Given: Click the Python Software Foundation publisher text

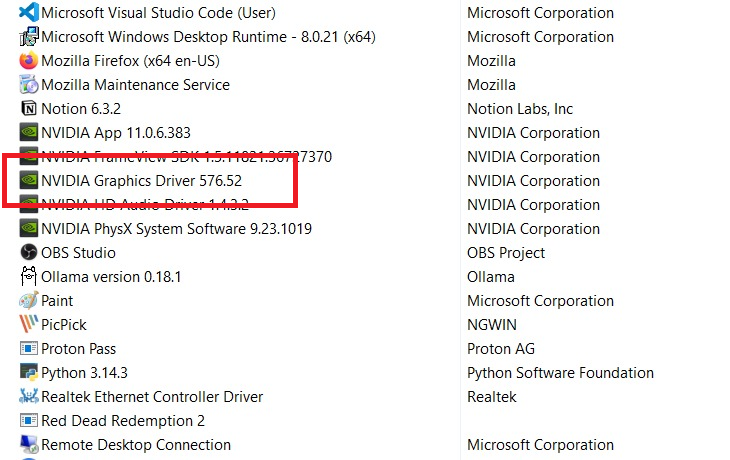Looking at the screenshot, I should (x=560, y=373).
